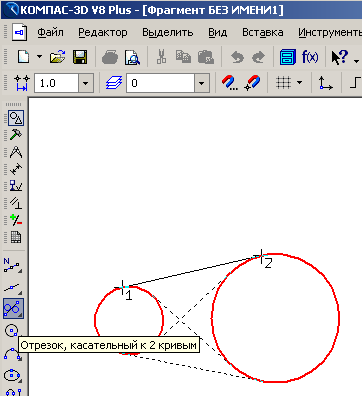The height and width of the screenshot is (396, 362).
Task: Toggle the Orthogonal drawing icon
Action: (355, 83)
